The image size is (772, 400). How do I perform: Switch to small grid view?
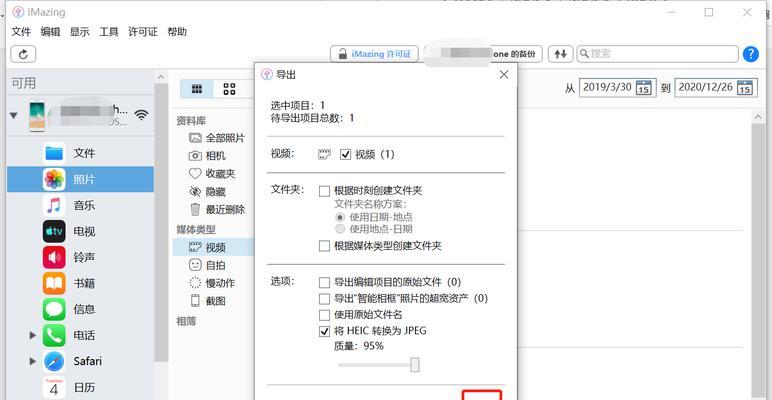click(197, 89)
